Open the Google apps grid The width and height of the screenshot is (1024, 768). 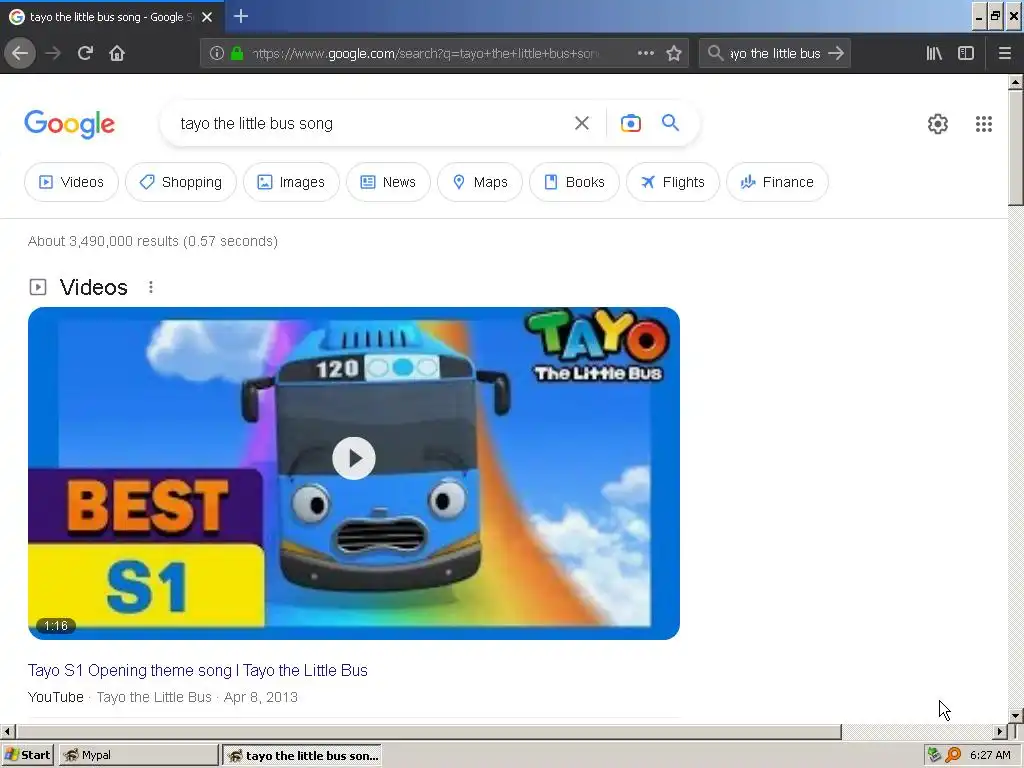click(984, 123)
